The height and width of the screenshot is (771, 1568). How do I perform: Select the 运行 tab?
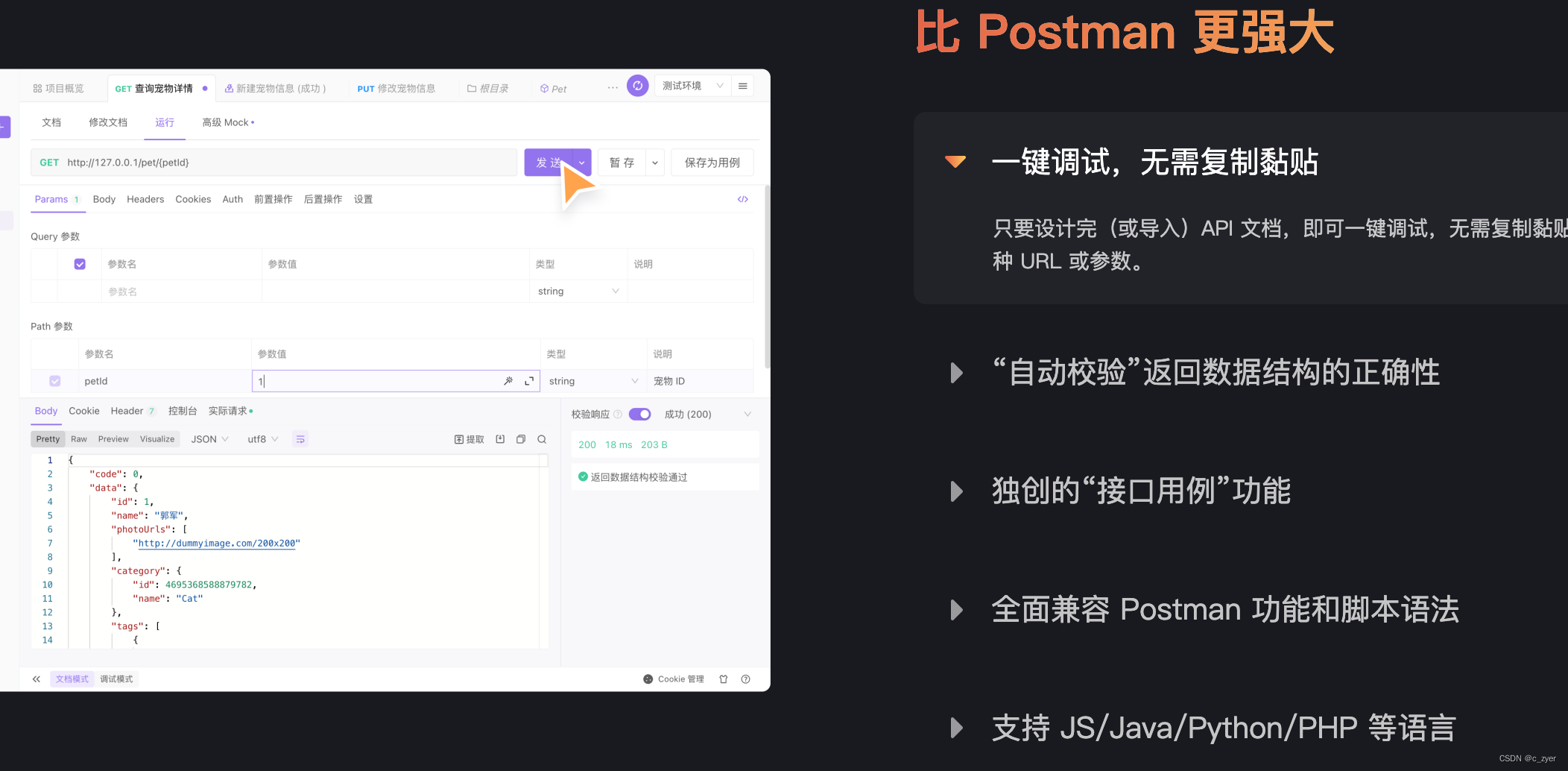click(165, 122)
